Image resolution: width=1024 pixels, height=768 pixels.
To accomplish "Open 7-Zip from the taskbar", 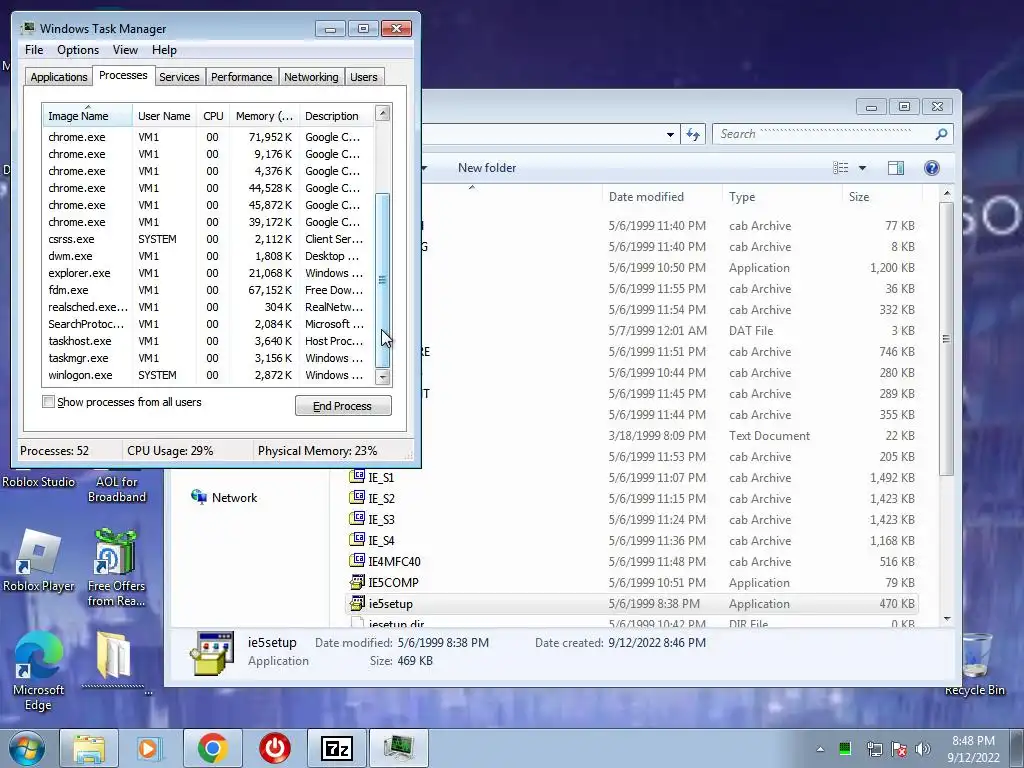I will (336, 748).
